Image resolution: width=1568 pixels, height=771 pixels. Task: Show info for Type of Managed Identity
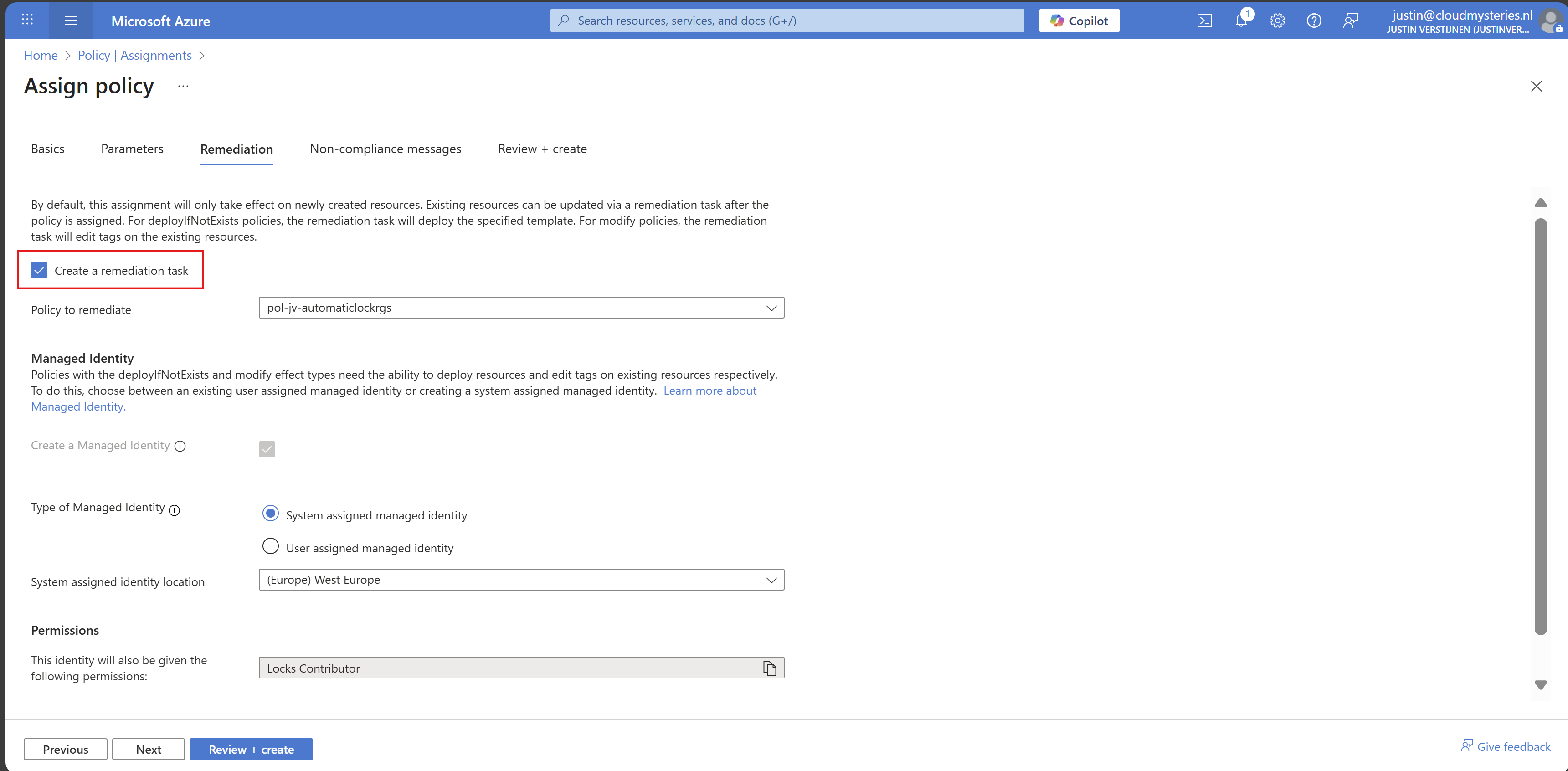174,510
